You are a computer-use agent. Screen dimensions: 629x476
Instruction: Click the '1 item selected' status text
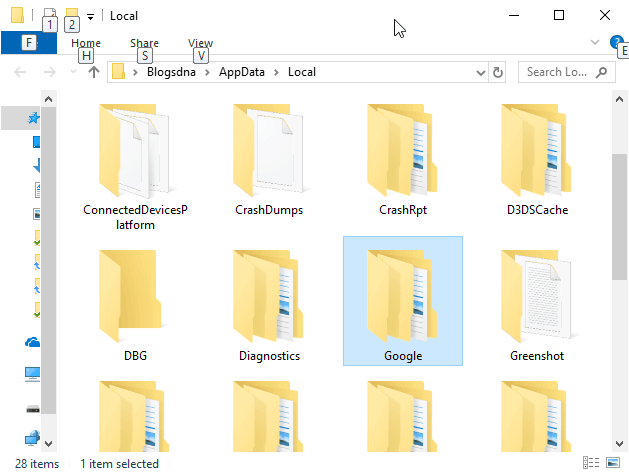pyautogui.click(x=120, y=464)
